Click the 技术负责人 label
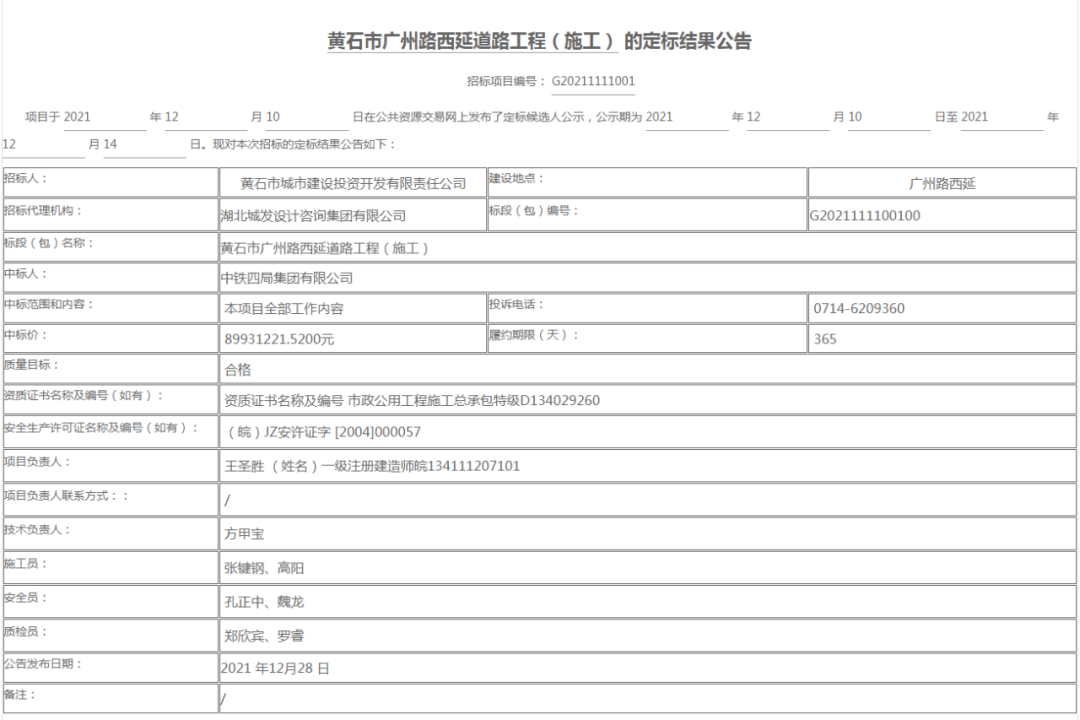Viewport: 1080px width, 720px height. click(x=37, y=529)
